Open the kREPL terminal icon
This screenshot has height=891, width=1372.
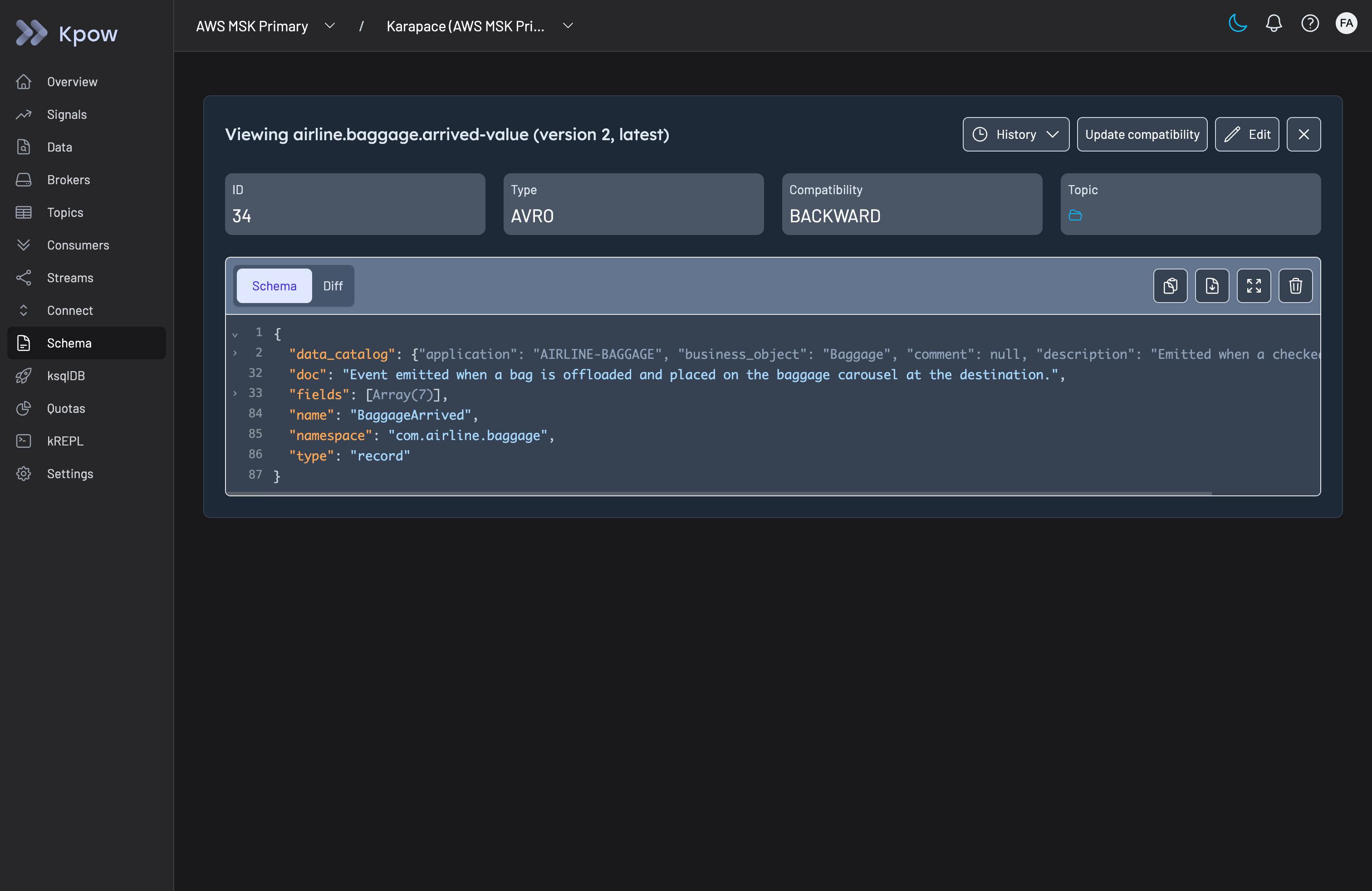pyautogui.click(x=24, y=441)
